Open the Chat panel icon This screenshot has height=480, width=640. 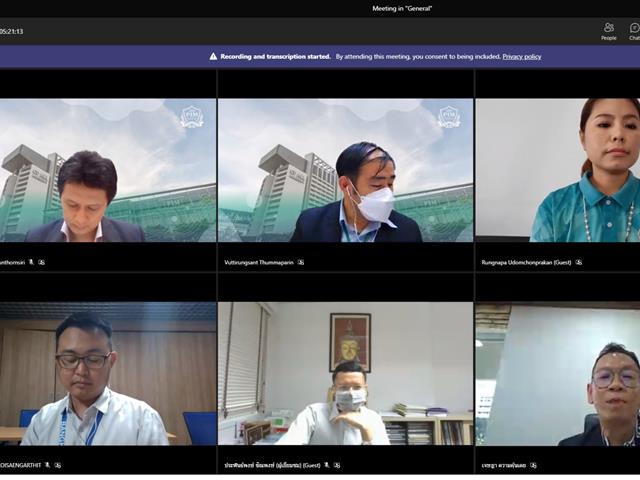[x=634, y=31]
